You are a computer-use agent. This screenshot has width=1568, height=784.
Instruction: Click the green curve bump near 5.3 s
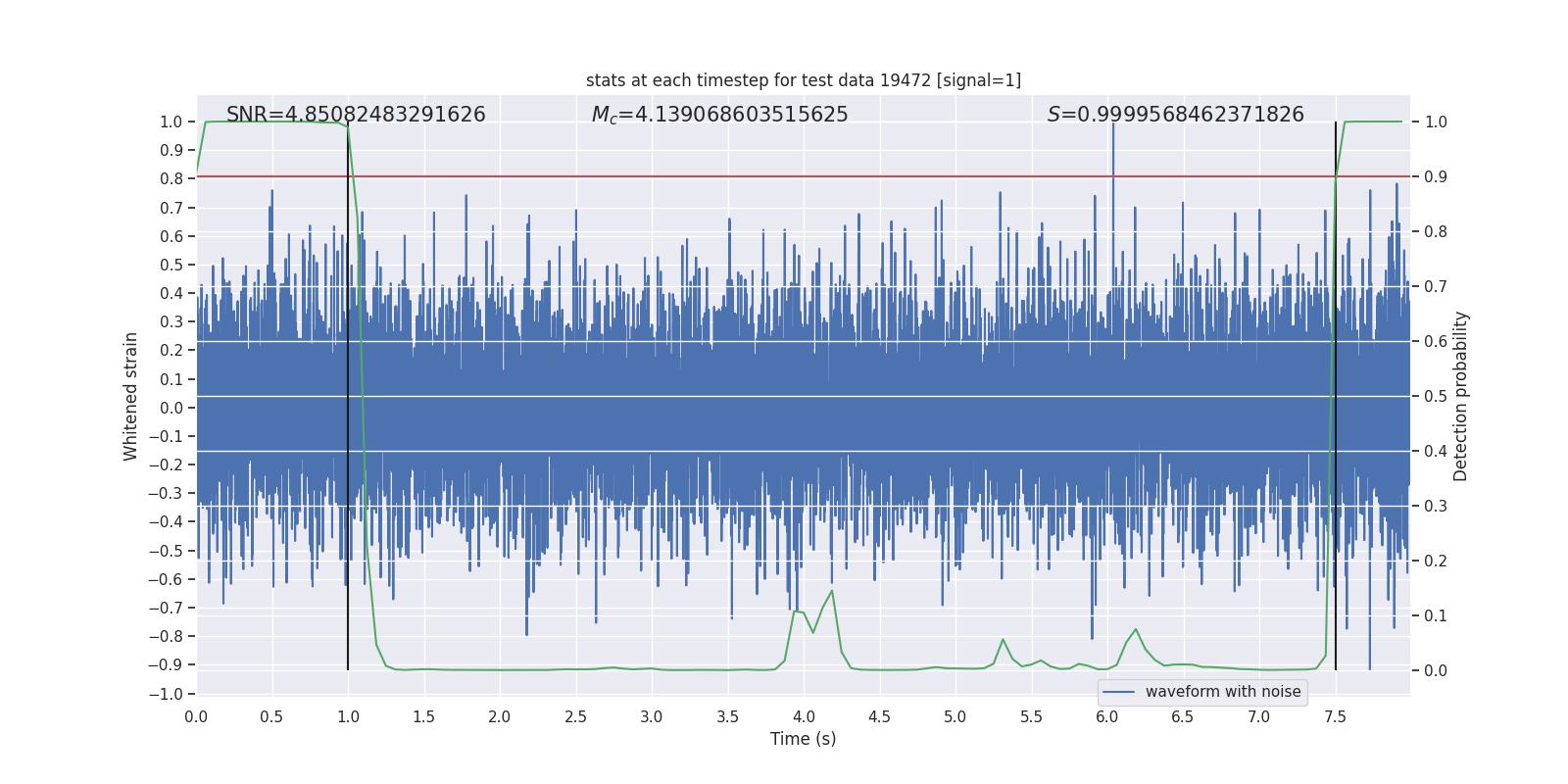point(1003,640)
